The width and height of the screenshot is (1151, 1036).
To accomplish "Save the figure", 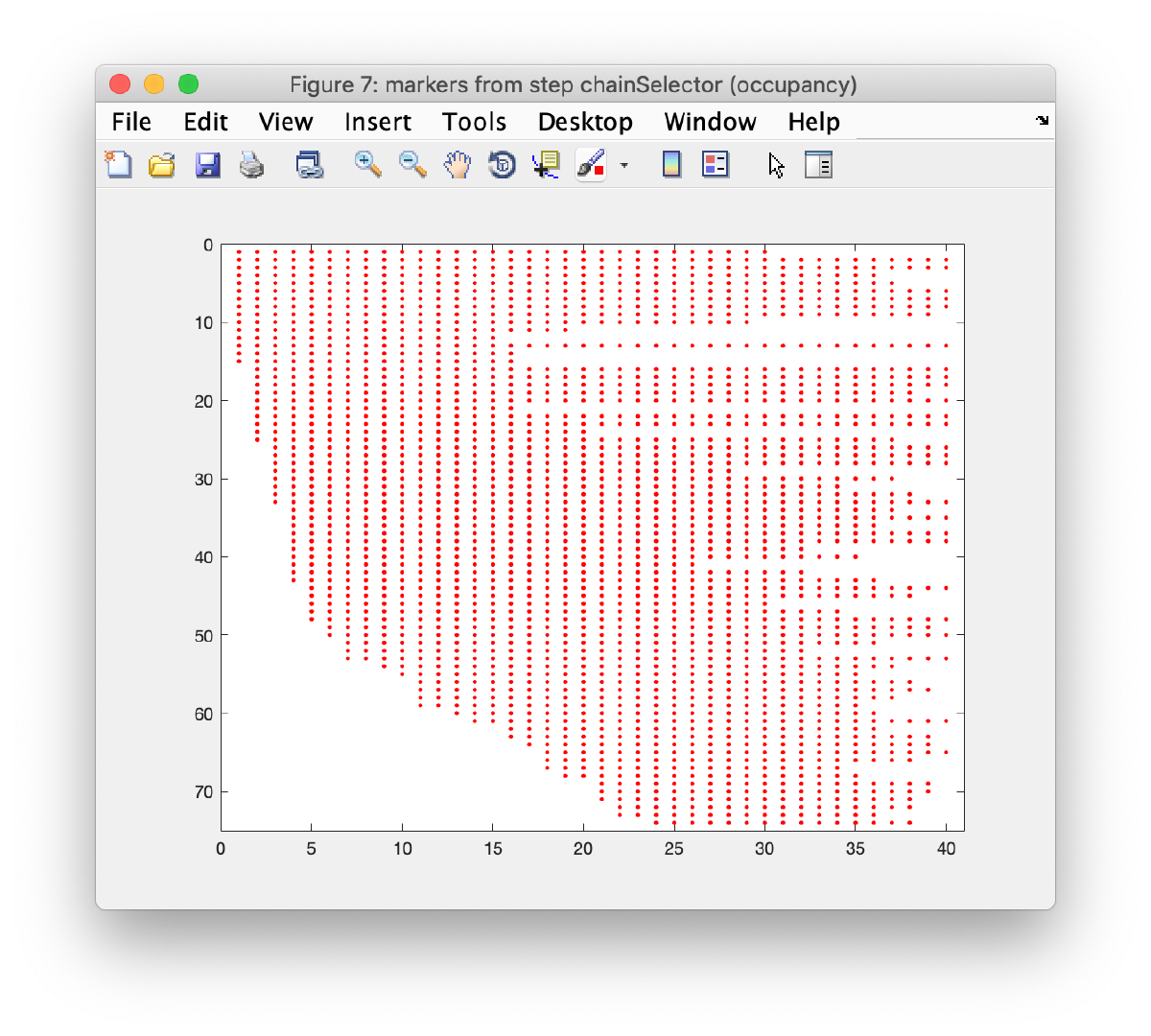I will (x=207, y=164).
